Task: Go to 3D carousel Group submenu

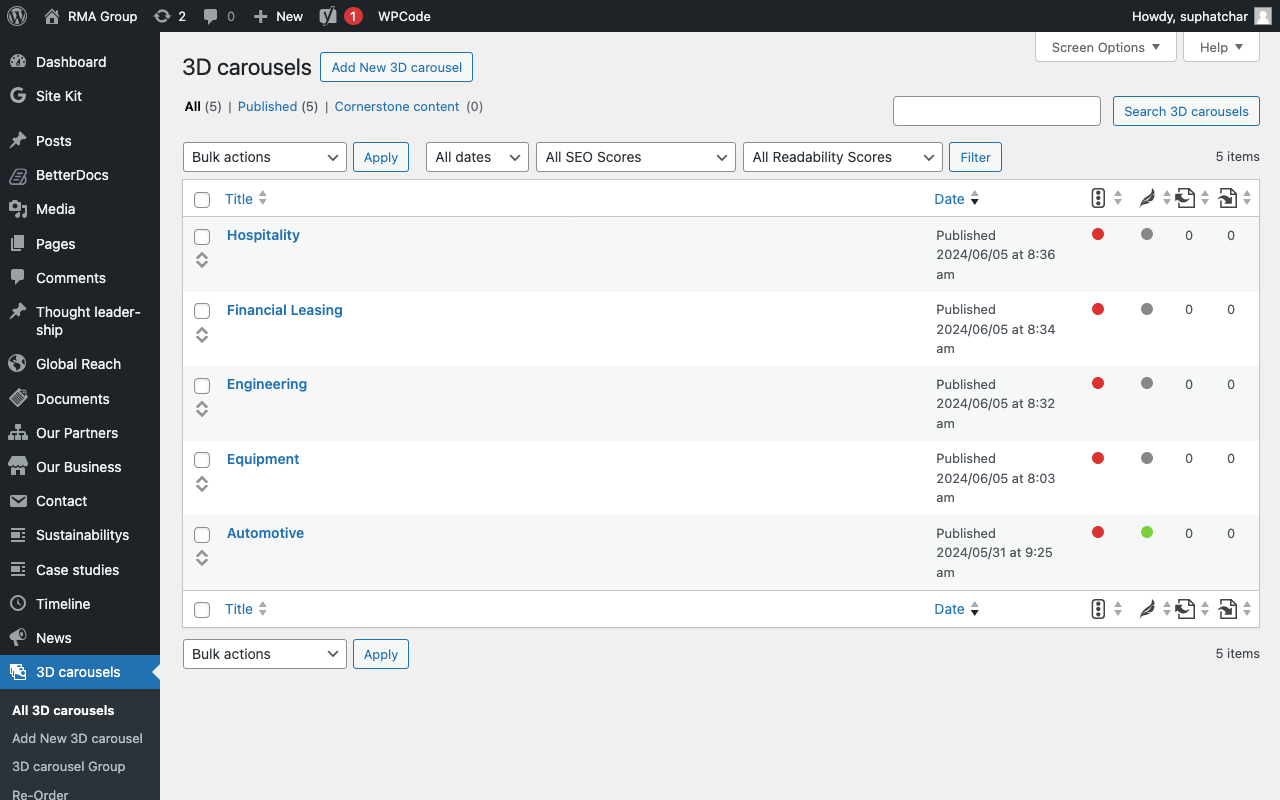Action: click(x=68, y=766)
